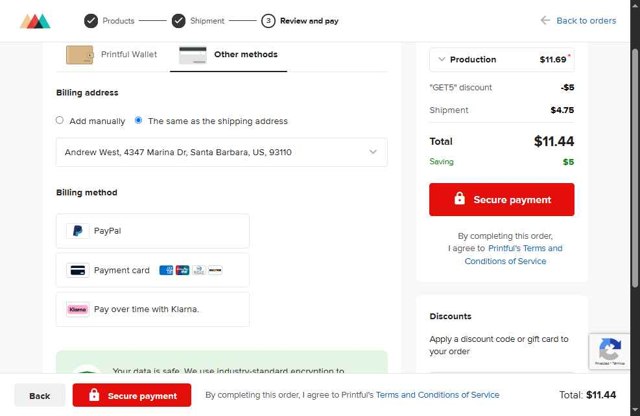Open the Terms and Conditions link in footer

click(x=437, y=395)
